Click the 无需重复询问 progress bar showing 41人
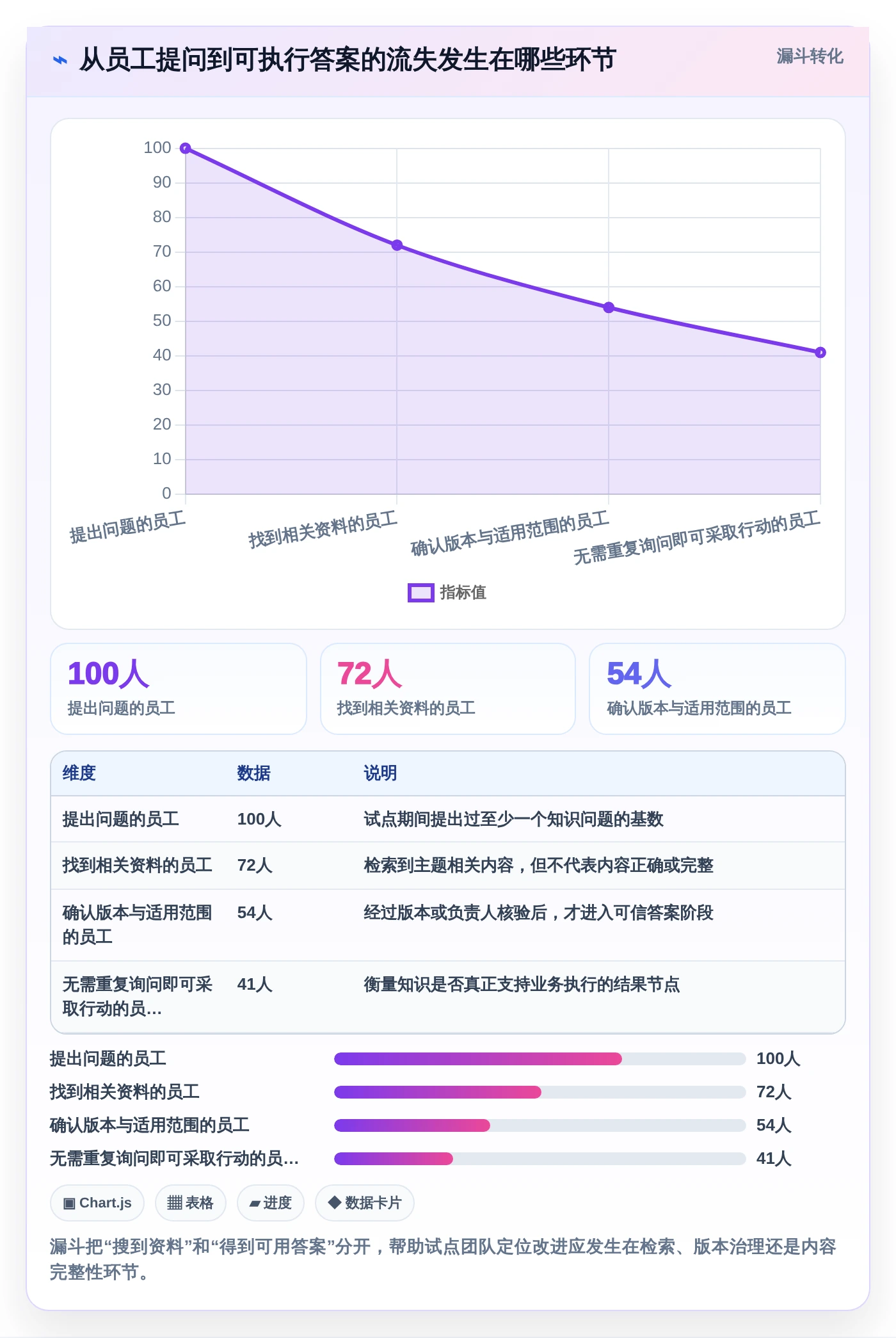 (540, 1159)
